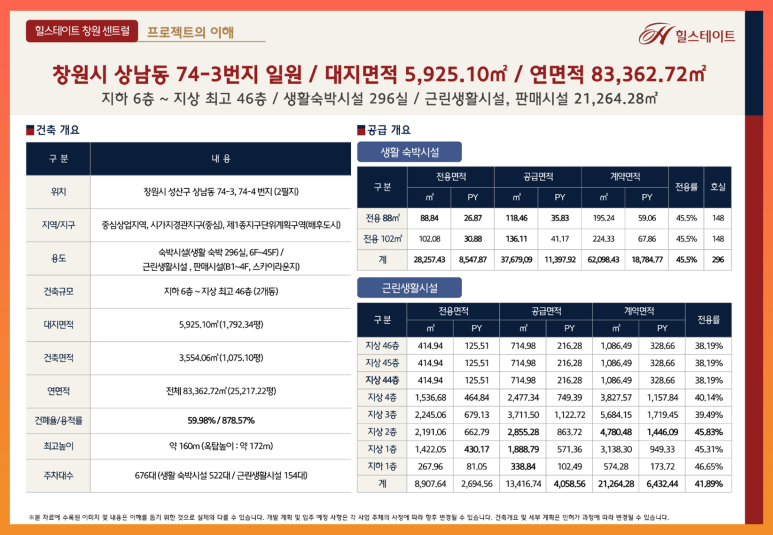Select the blue '근린생활시설' label pill

tap(409, 288)
